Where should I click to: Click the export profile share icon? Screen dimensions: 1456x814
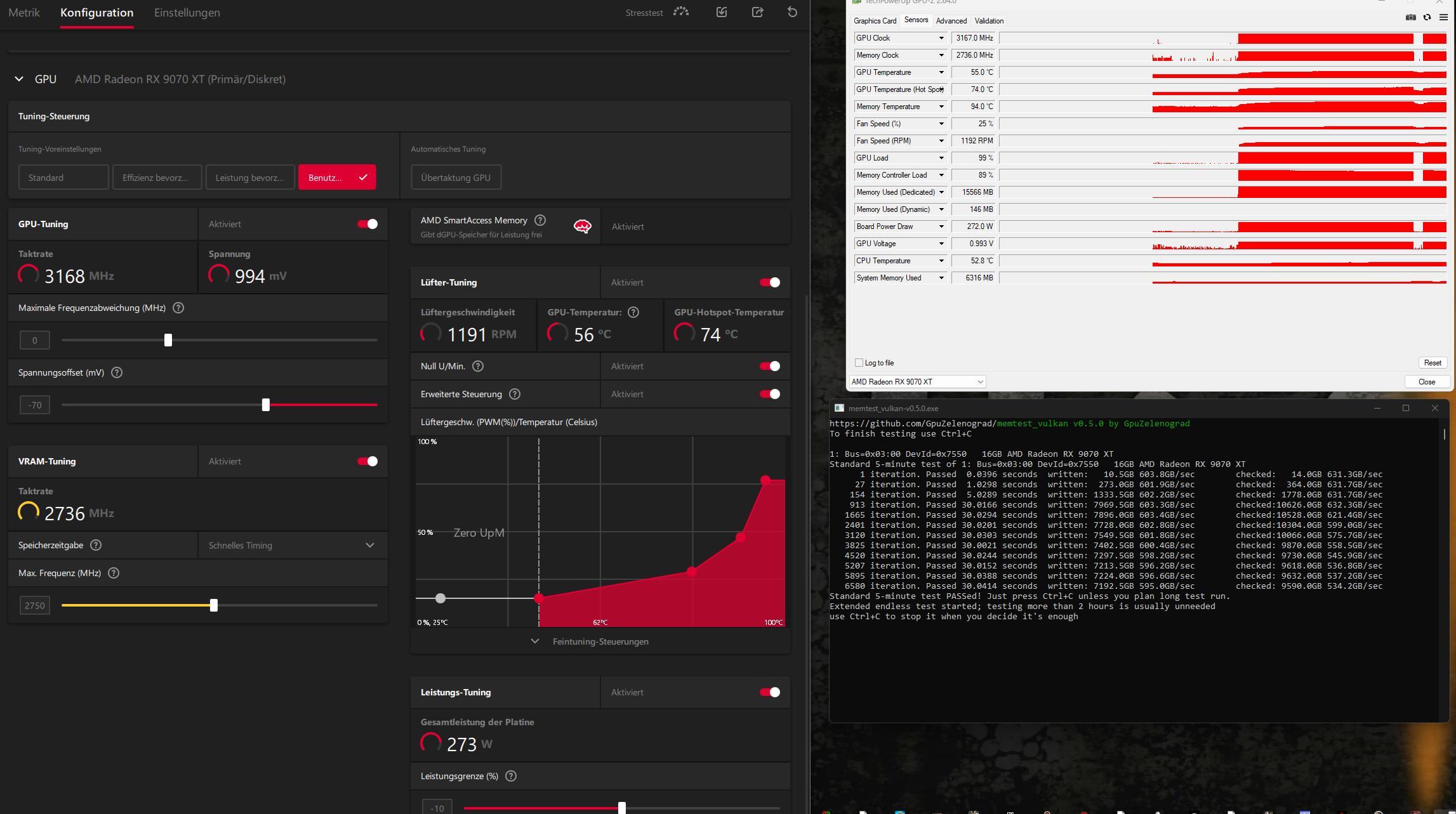click(x=757, y=12)
